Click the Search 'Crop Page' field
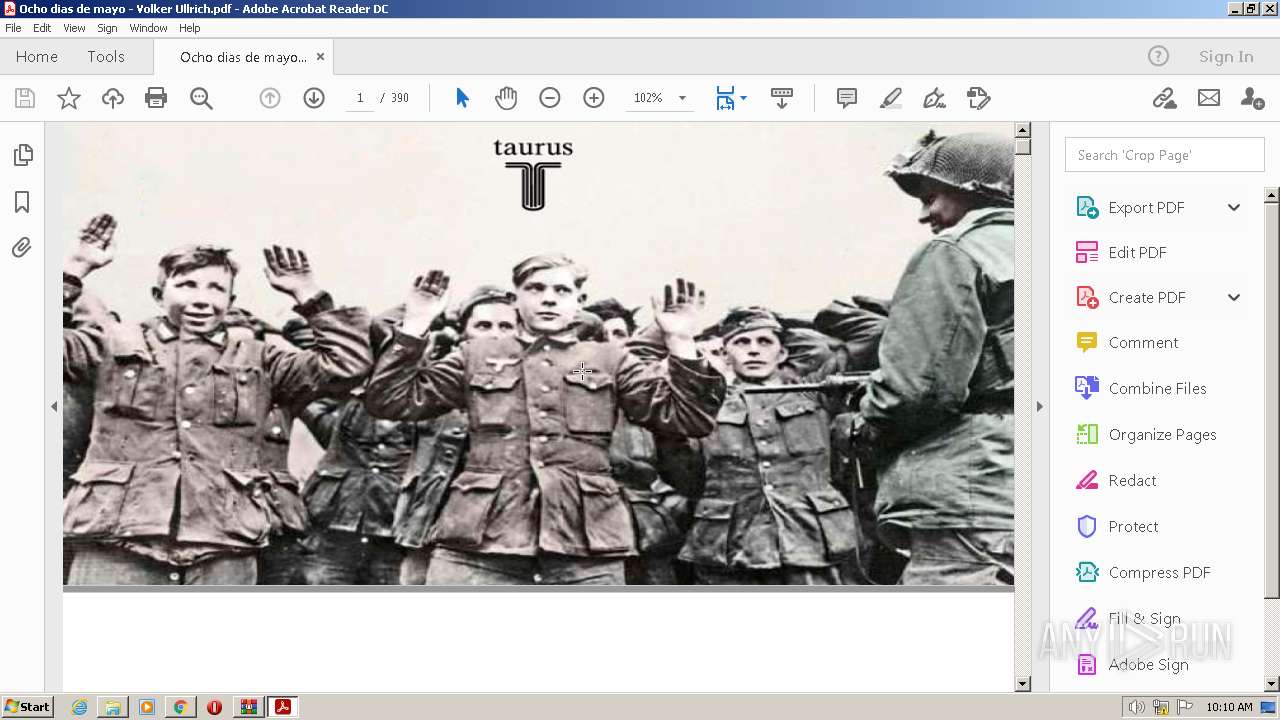Screen dimensions: 1280x720 pyautogui.click(x=1164, y=155)
